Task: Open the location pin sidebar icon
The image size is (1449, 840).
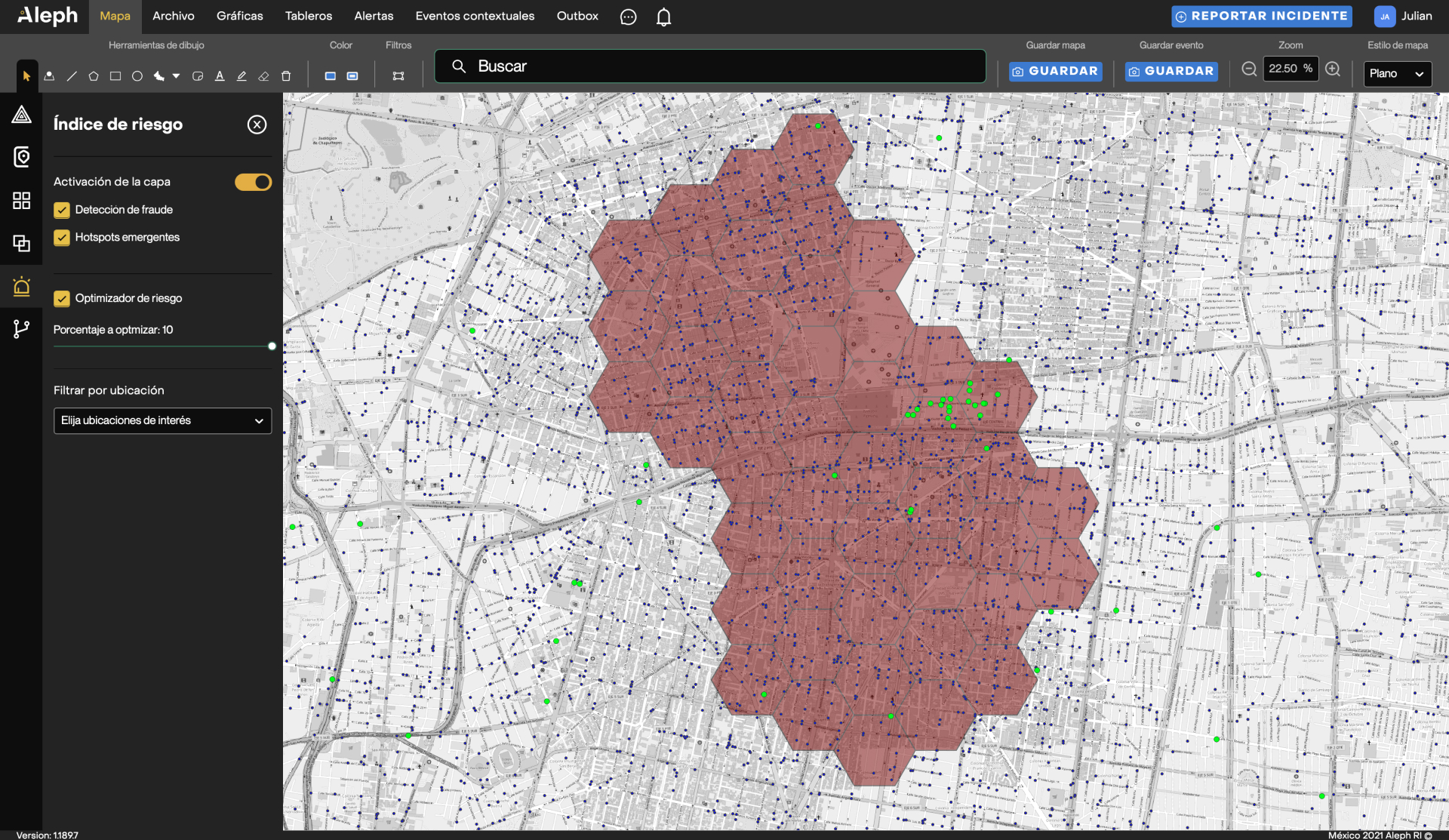Action: (x=21, y=157)
